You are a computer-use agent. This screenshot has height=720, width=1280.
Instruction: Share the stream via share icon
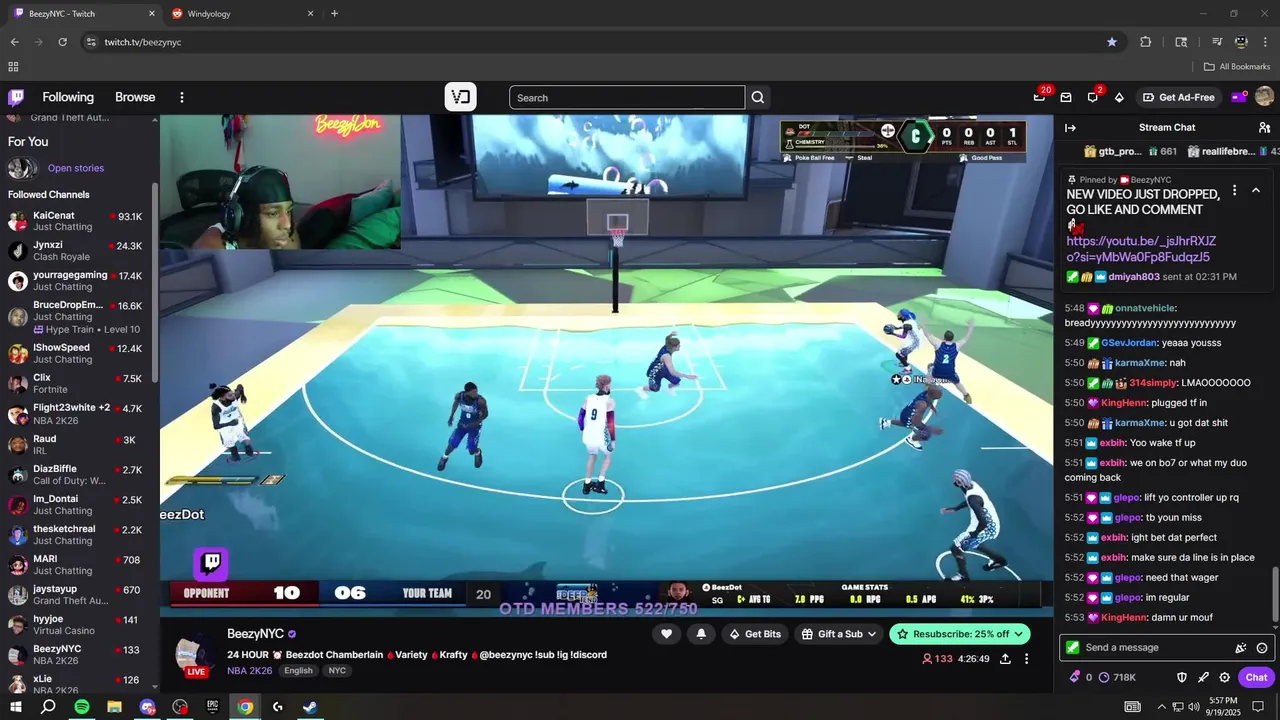click(1005, 659)
